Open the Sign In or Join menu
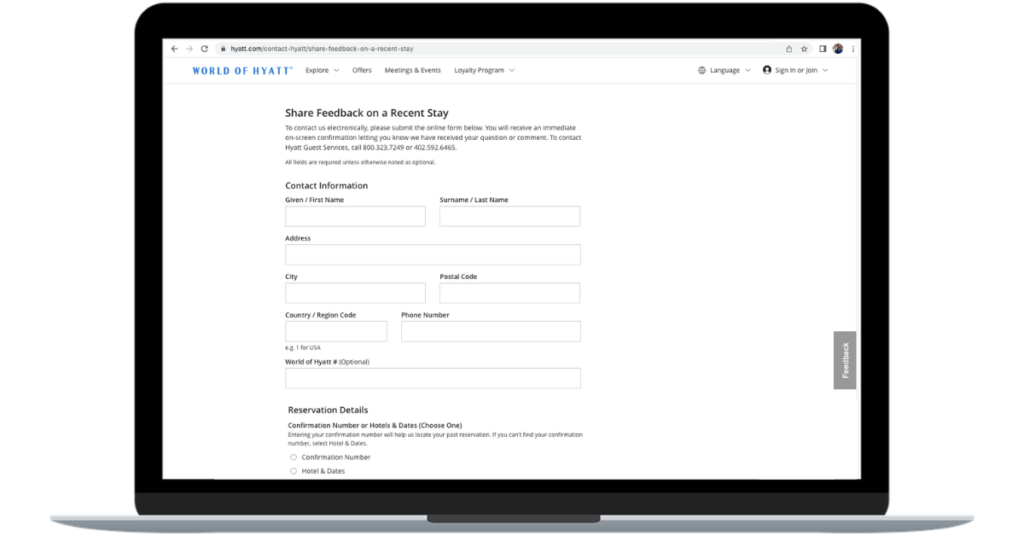 [x=795, y=71]
